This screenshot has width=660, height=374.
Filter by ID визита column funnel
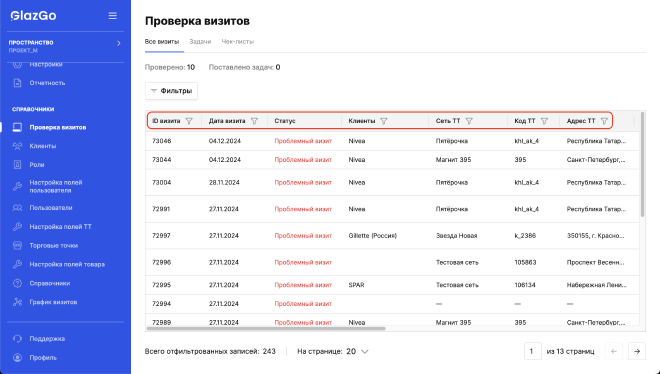tap(189, 121)
